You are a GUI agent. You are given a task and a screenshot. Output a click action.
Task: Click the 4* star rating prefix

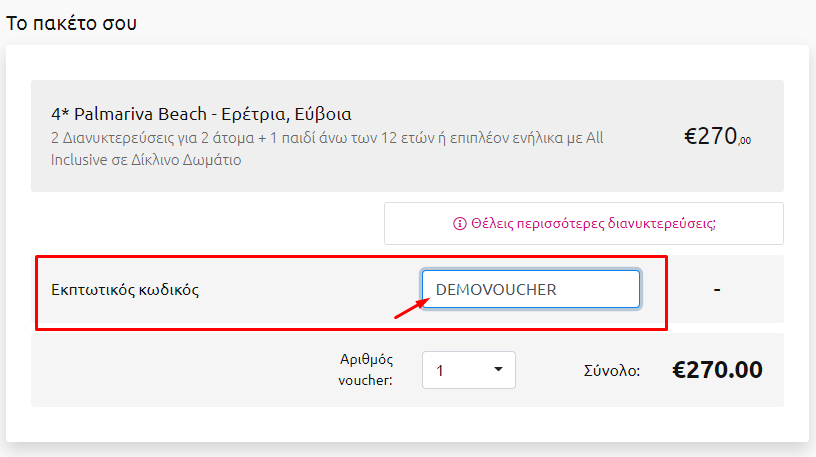click(60, 113)
